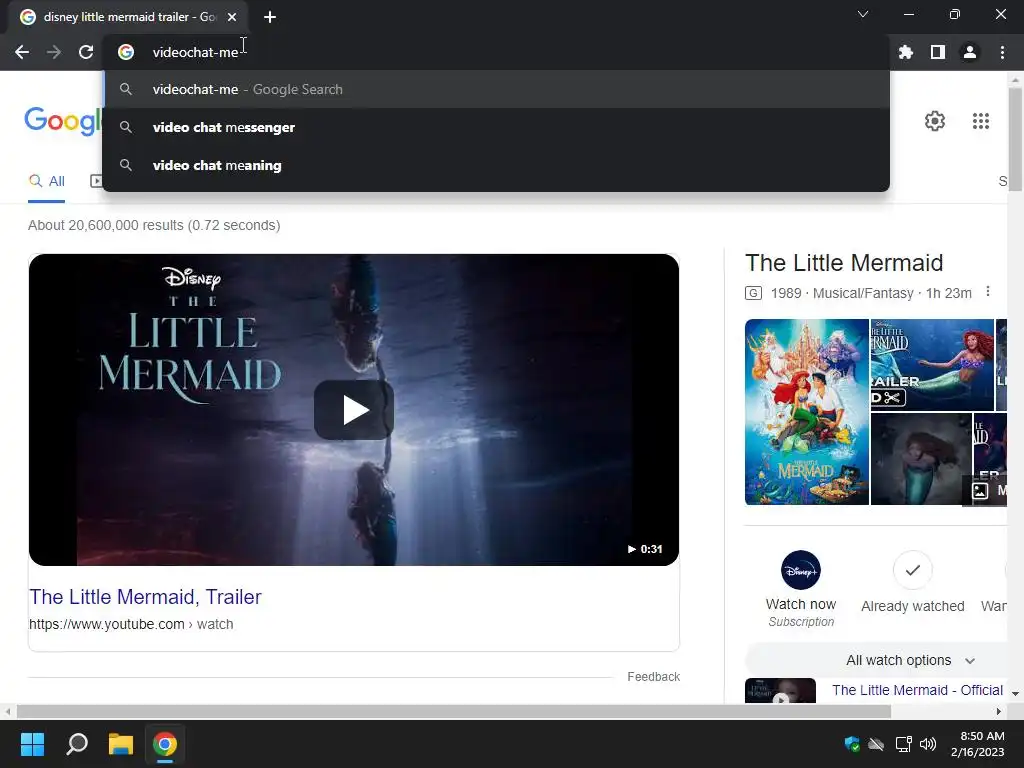Click the horizontal scrollbar thumb
Image resolution: width=1024 pixels, height=768 pixels.
(x=454, y=712)
